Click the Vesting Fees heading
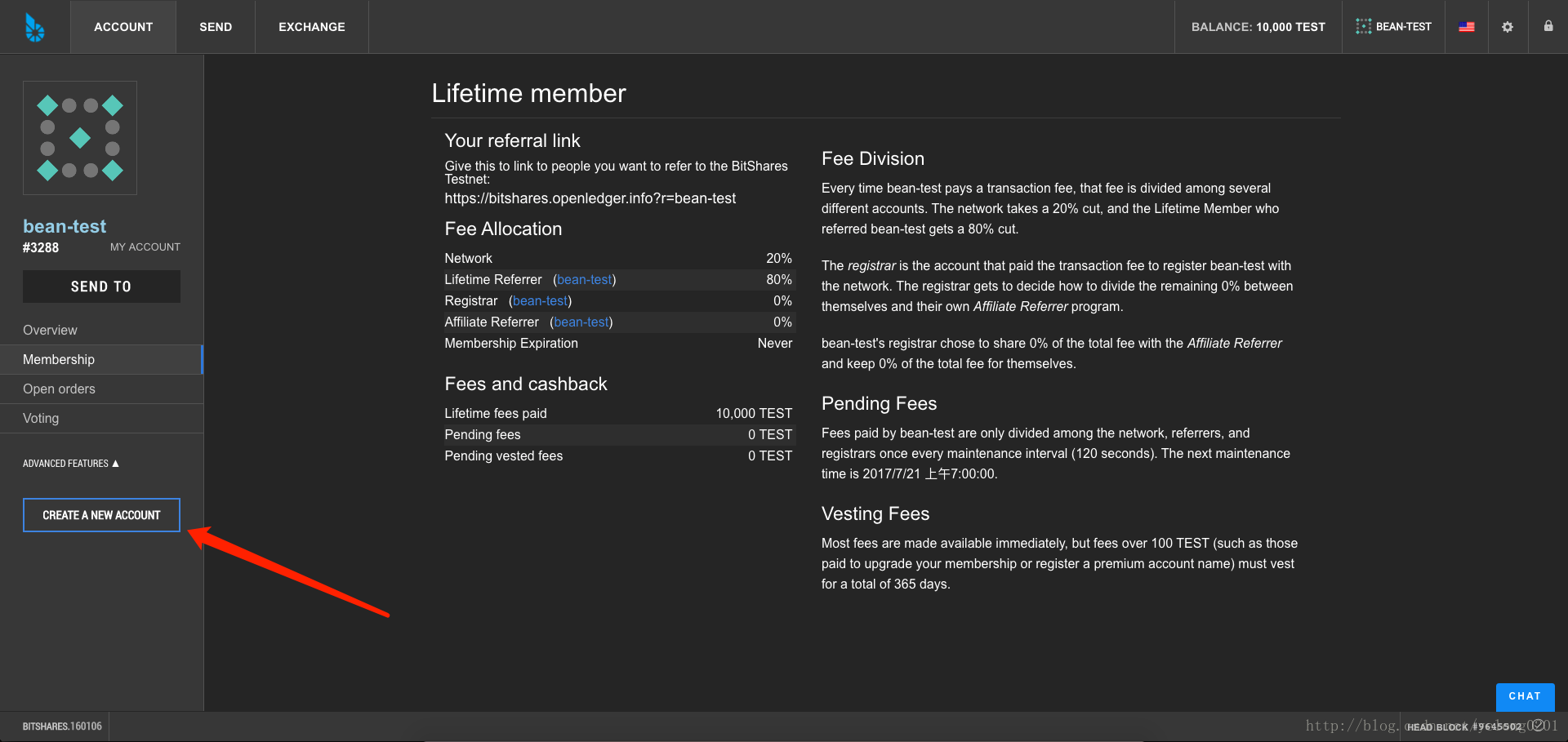This screenshot has width=1568, height=742. point(875,513)
